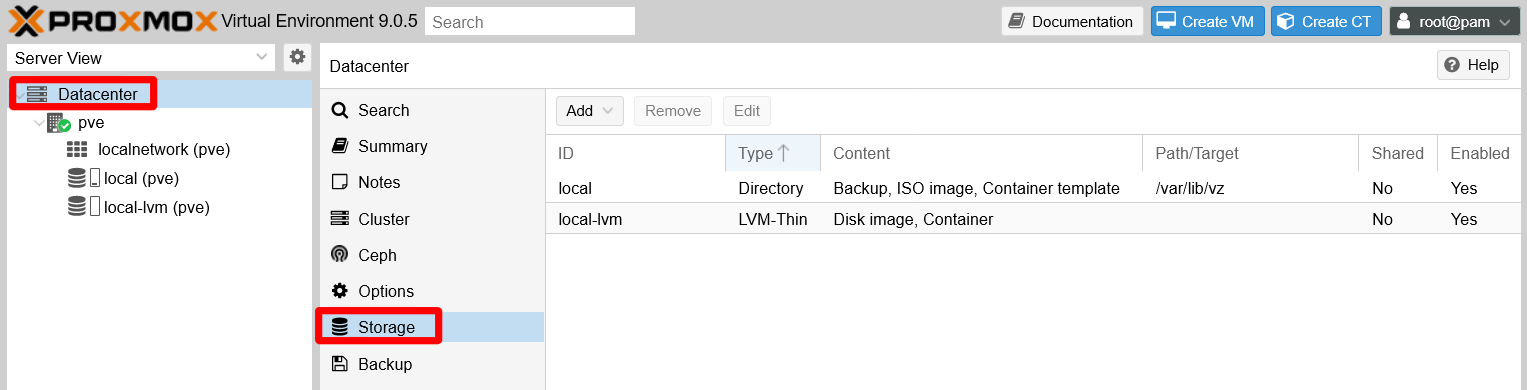Screen dimensions: 1527x390
Task: Collapse the pve node expander
Action: coord(39,123)
